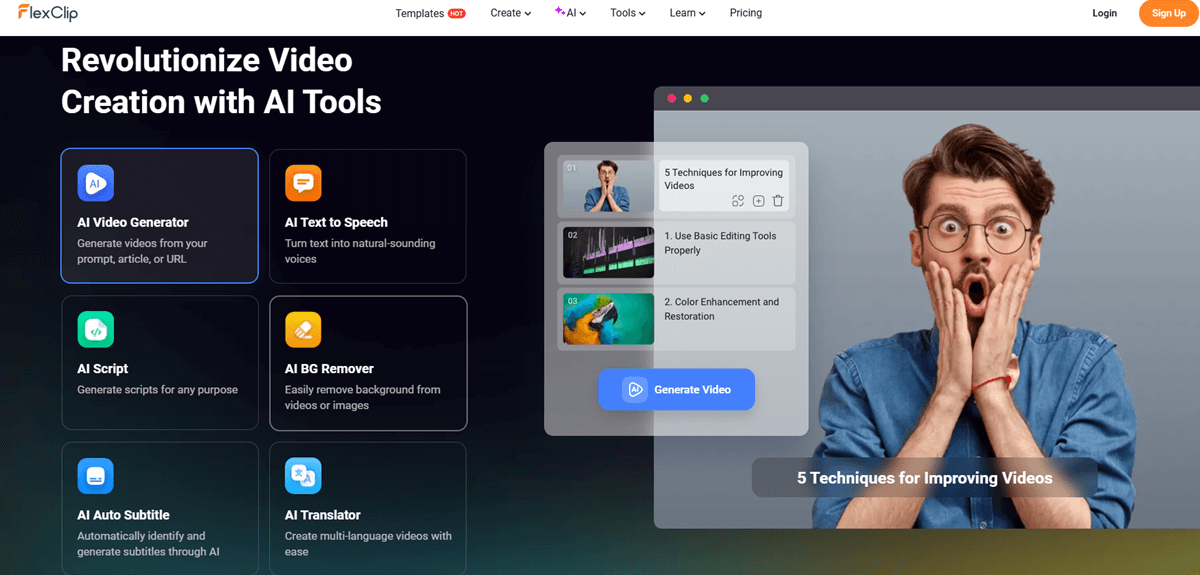Click text '2. Color Enhancement and Restoration'
Viewport: 1200px width, 575px height.
(722, 309)
